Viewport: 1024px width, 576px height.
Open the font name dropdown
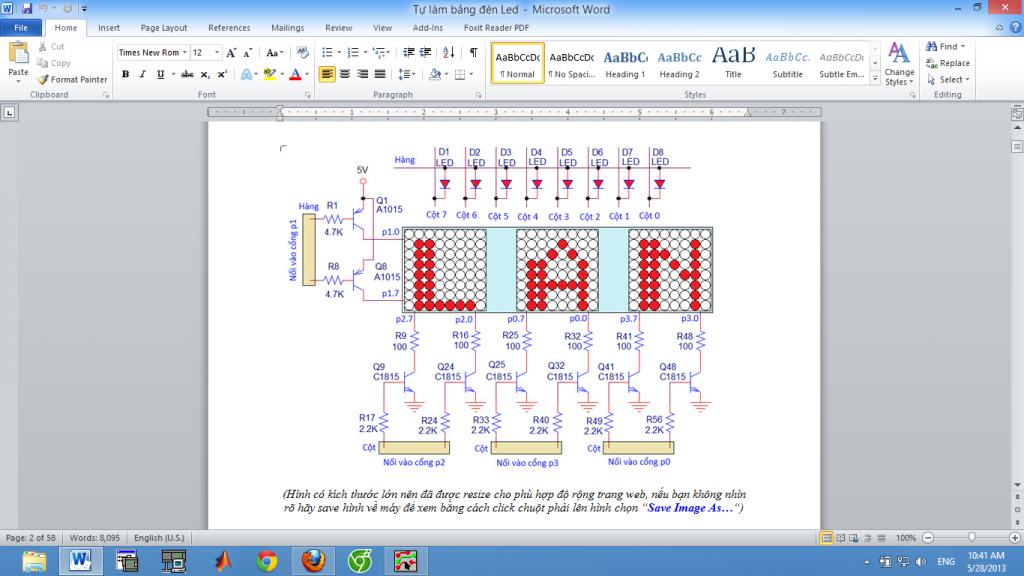[185, 53]
